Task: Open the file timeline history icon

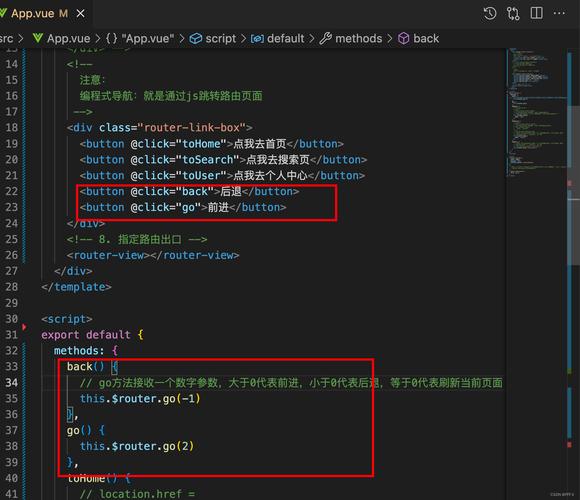Action: [x=490, y=14]
